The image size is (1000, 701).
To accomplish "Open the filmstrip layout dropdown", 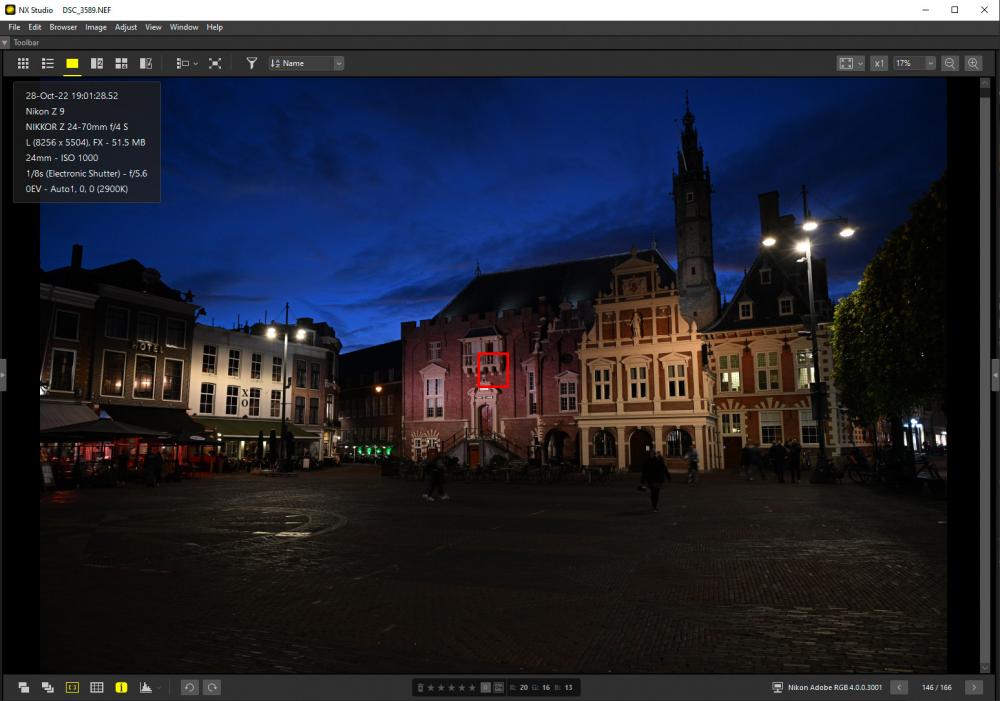I will (187, 63).
